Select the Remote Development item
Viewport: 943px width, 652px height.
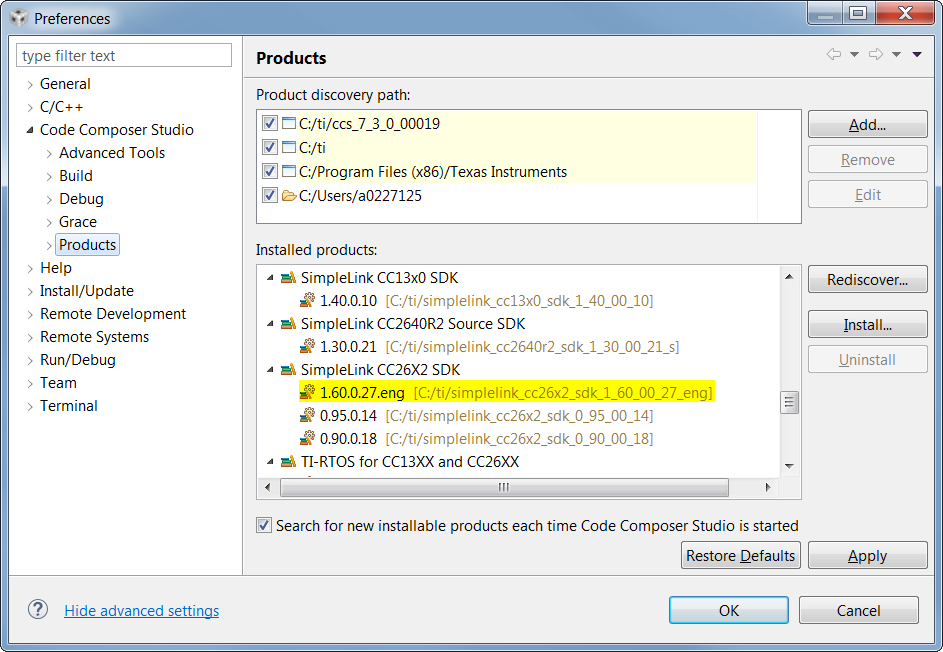(x=112, y=313)
